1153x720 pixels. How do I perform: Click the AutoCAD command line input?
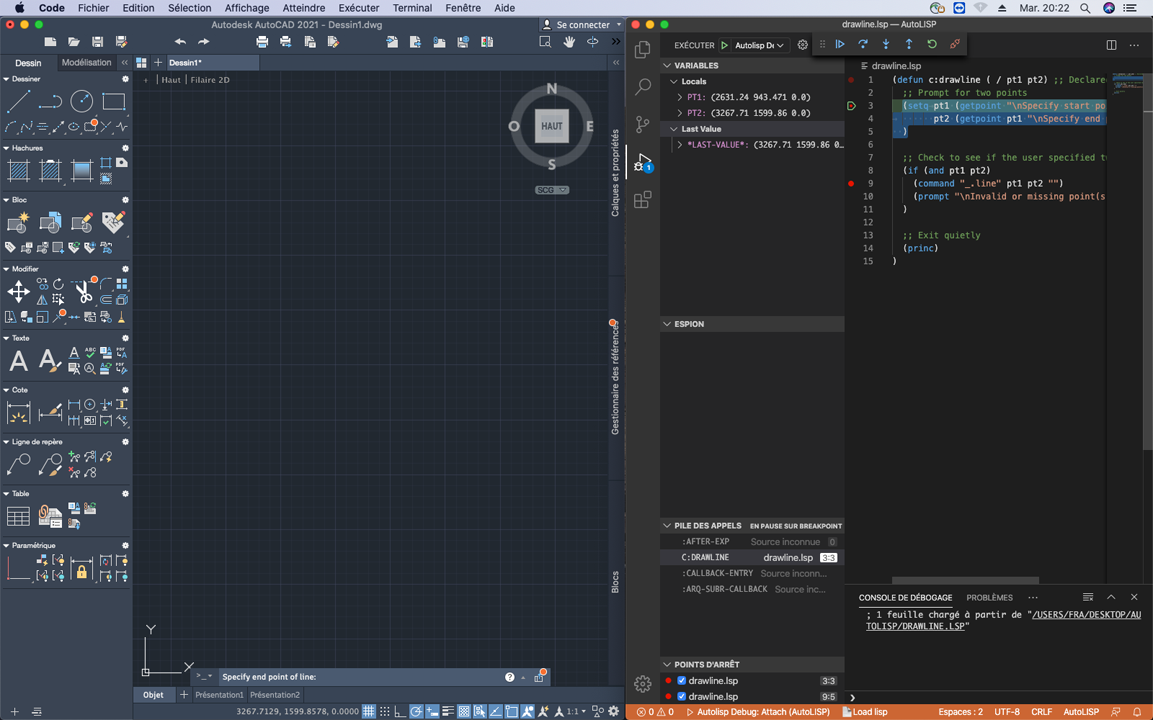coord(360,677)
